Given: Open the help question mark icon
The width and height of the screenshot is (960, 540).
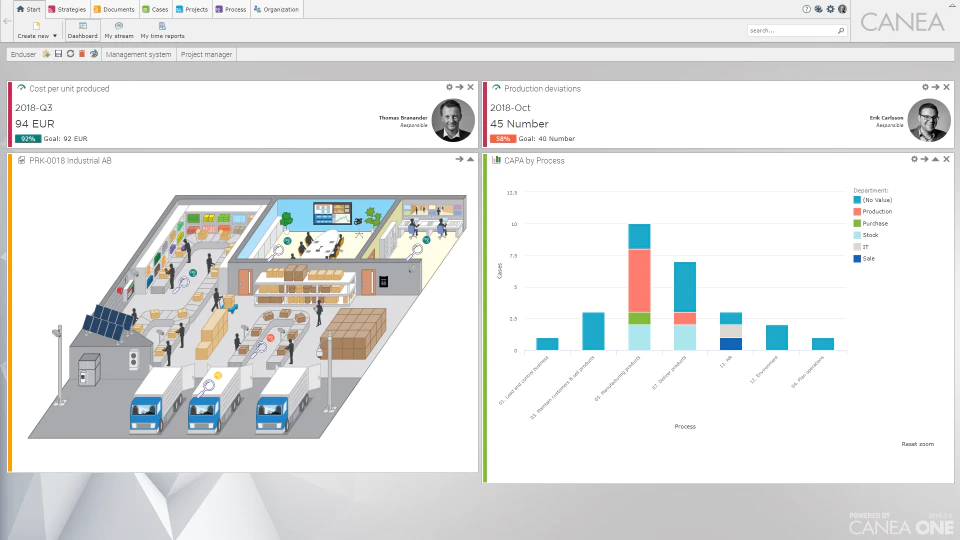Looking at the screenshot, I should (x=806, y=9).
